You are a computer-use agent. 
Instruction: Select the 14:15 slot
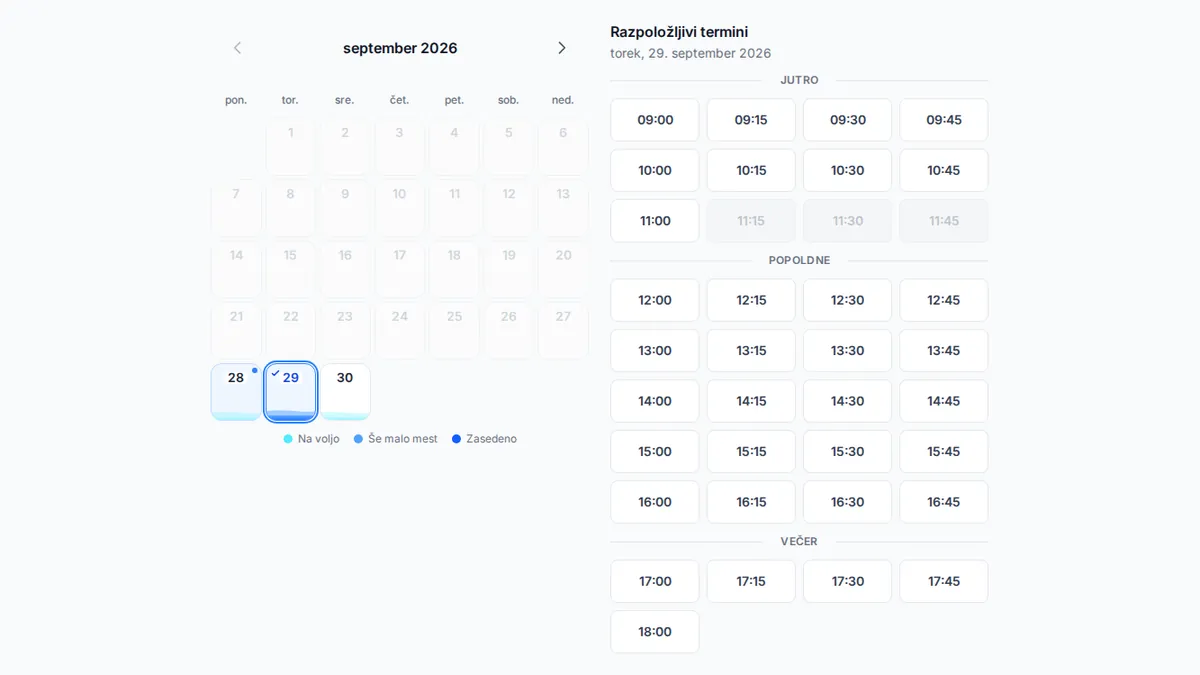click(751, 401)
